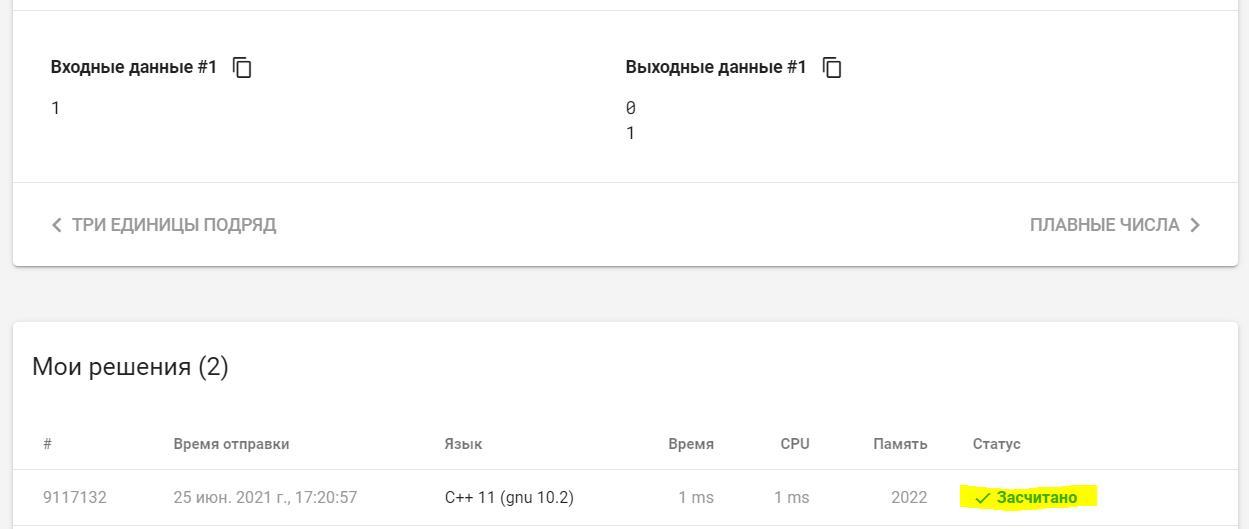Click the Выходные данные #1 heading
Screen dimensions: 1249x529
coord(715,67)
